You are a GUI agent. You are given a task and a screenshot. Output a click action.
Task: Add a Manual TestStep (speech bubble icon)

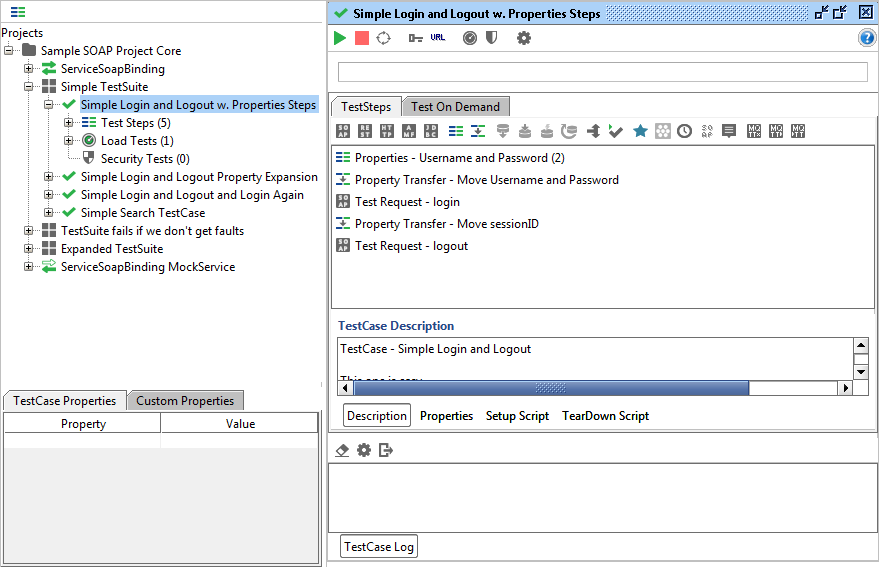click(x=729, y=131)
